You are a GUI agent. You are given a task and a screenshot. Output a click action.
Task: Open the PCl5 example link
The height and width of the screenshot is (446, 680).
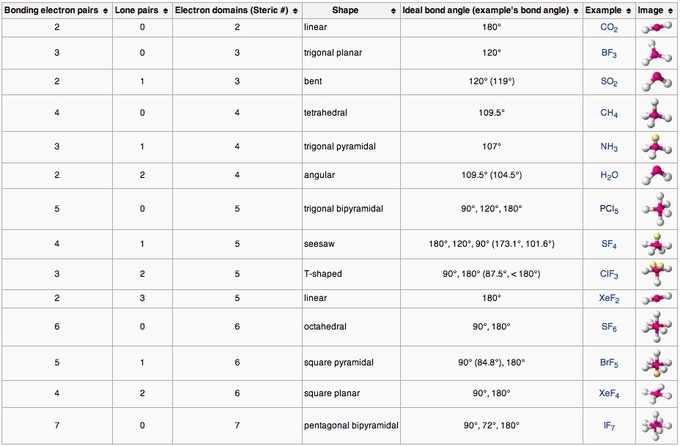pos(608,209)
